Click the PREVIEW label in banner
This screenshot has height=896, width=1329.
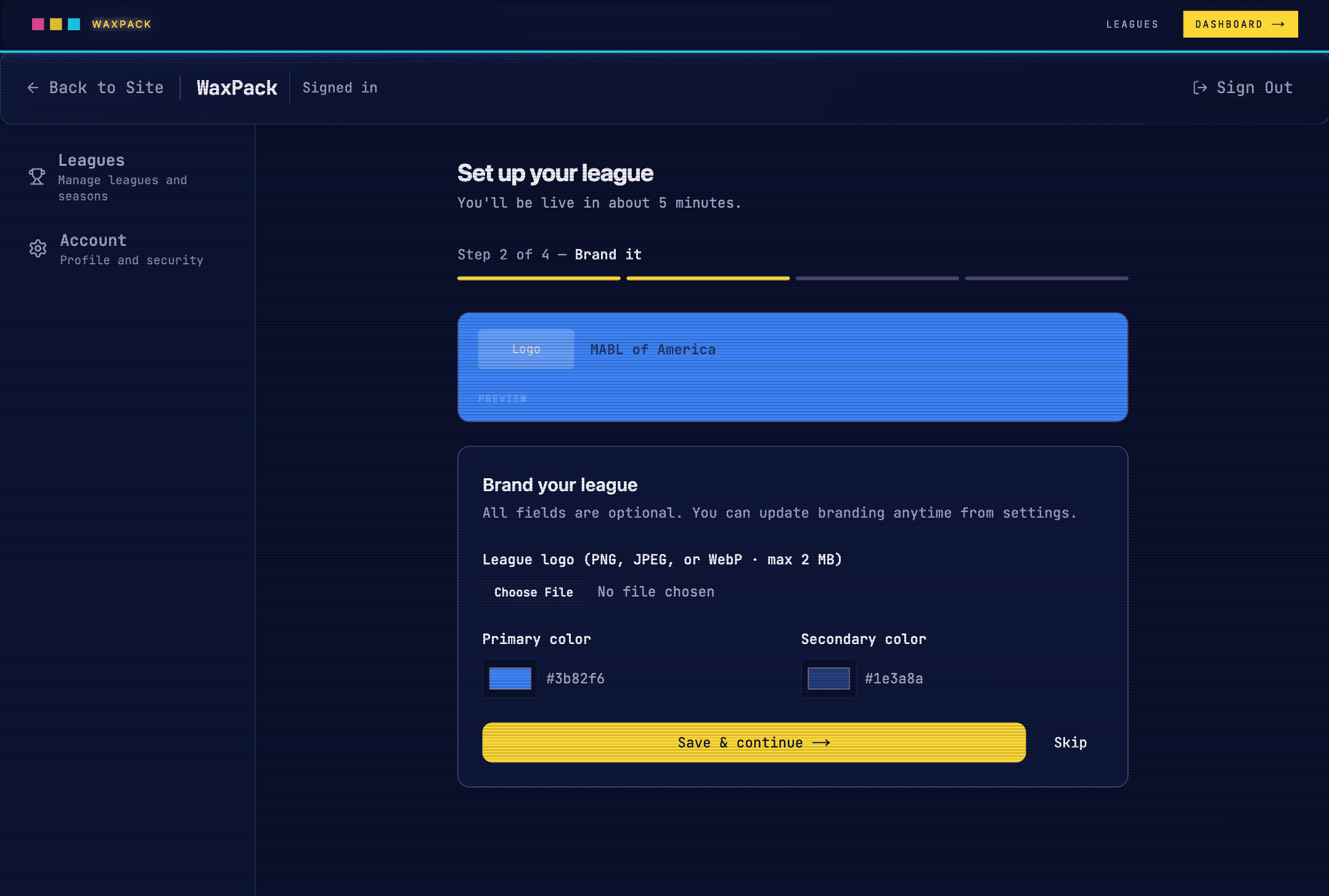[502, 399]
